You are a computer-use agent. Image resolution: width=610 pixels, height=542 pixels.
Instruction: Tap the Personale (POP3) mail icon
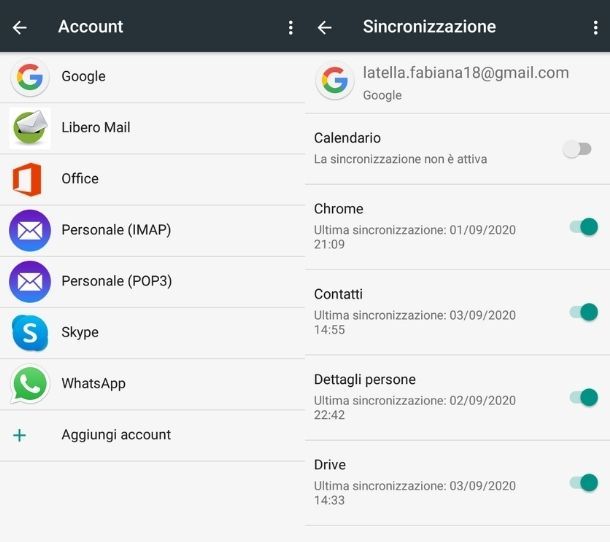coord(30,282)
